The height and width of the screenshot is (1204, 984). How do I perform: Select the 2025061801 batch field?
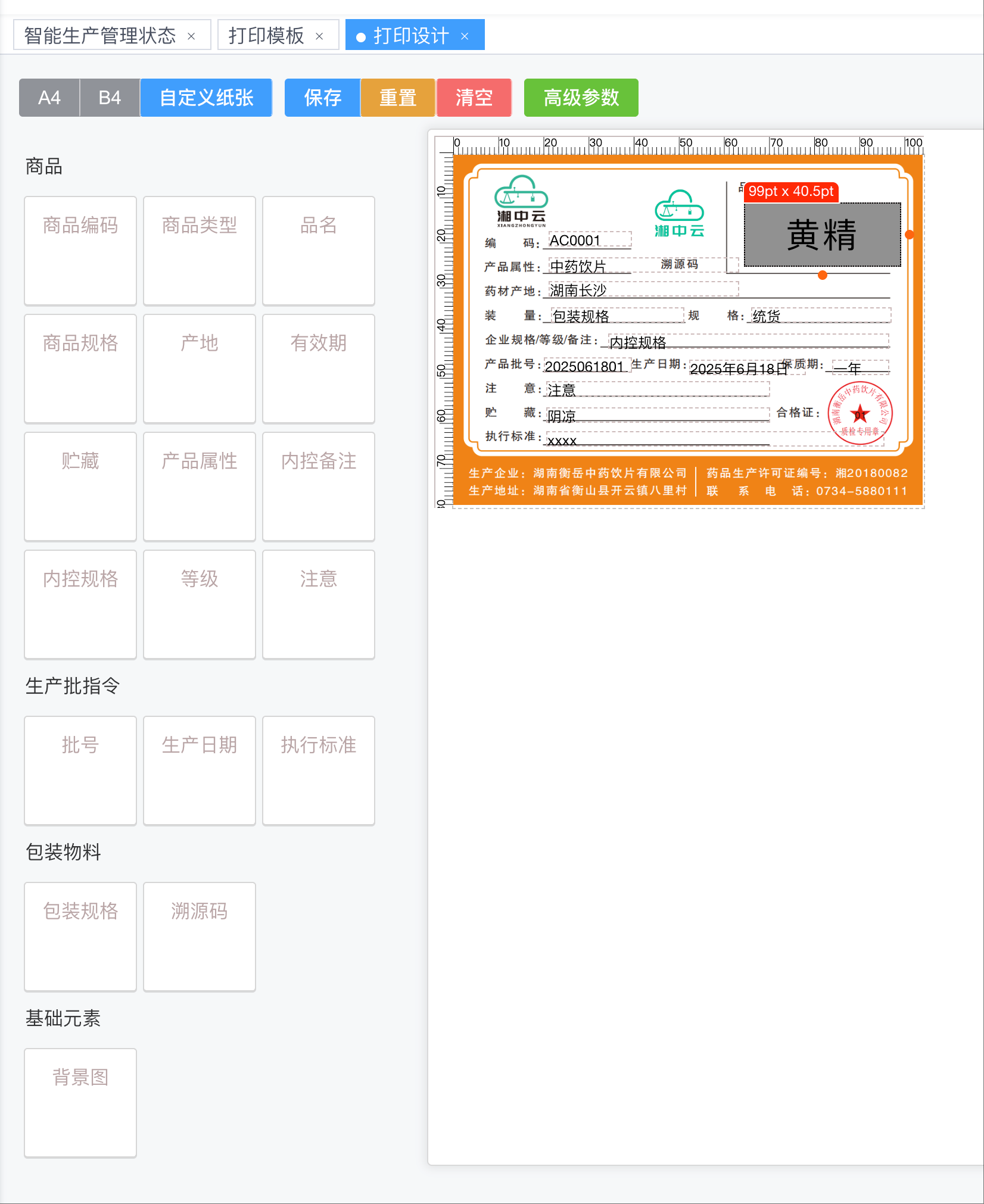[x=587, y=366]
